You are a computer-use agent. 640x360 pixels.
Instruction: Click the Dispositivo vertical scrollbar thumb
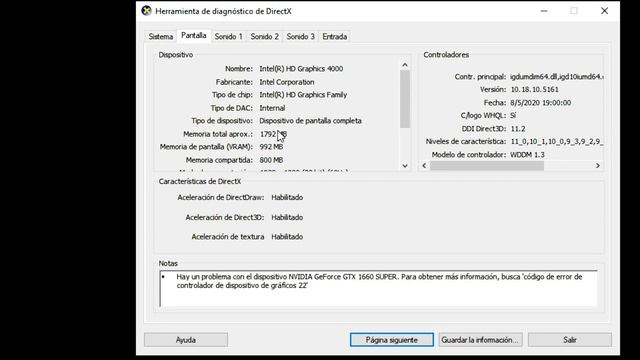(405, 99)
